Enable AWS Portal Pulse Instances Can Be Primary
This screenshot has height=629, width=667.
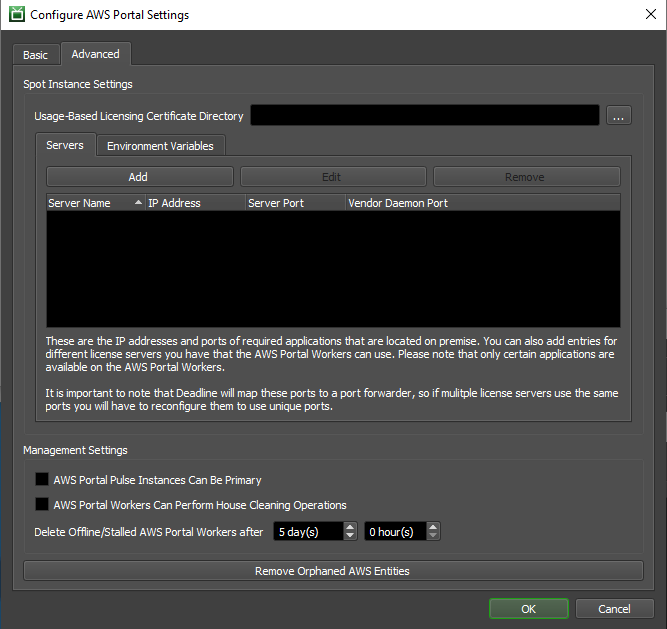[x=42, y=480]
